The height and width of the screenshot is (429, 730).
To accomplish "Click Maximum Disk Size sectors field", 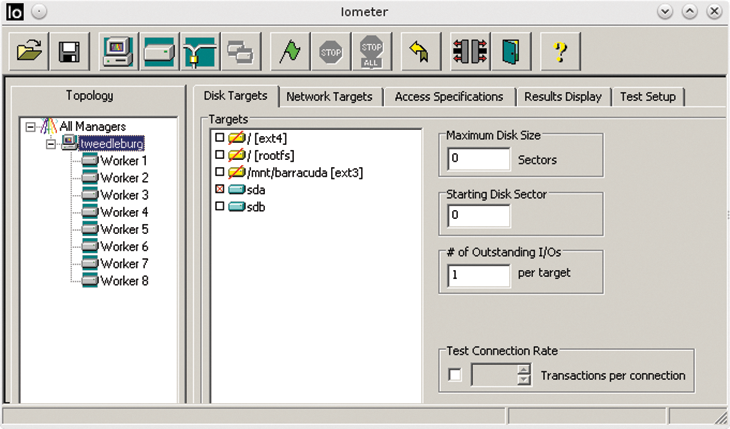I will 479,159.
